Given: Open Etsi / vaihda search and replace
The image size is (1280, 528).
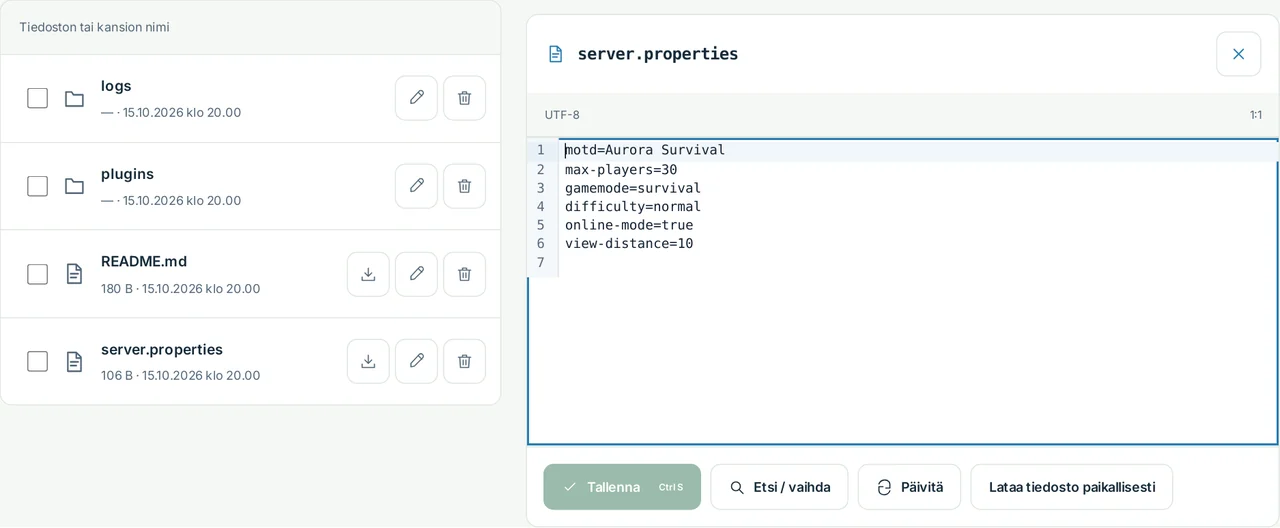Looking at the screenshot, I should click(779, 487).
